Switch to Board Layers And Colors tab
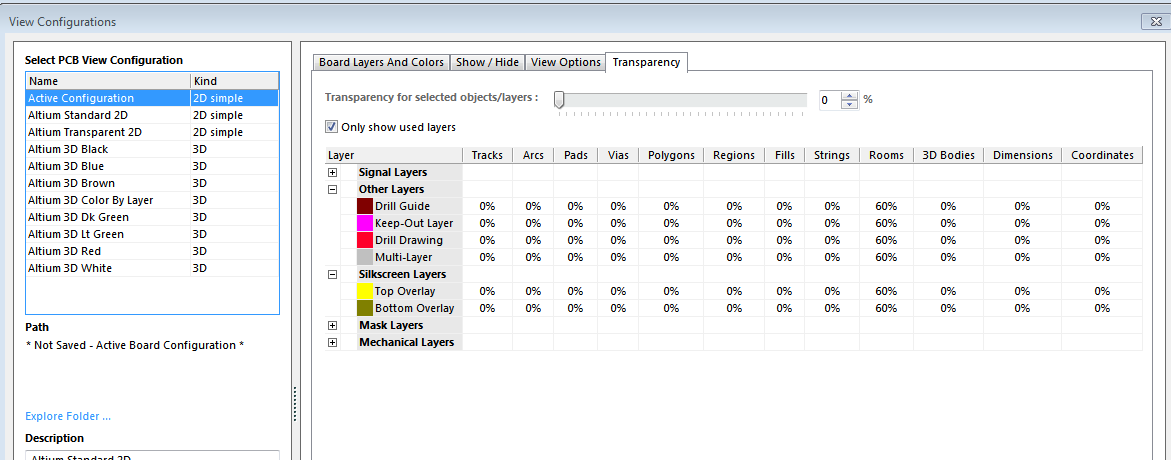 [x=381, y=63]
